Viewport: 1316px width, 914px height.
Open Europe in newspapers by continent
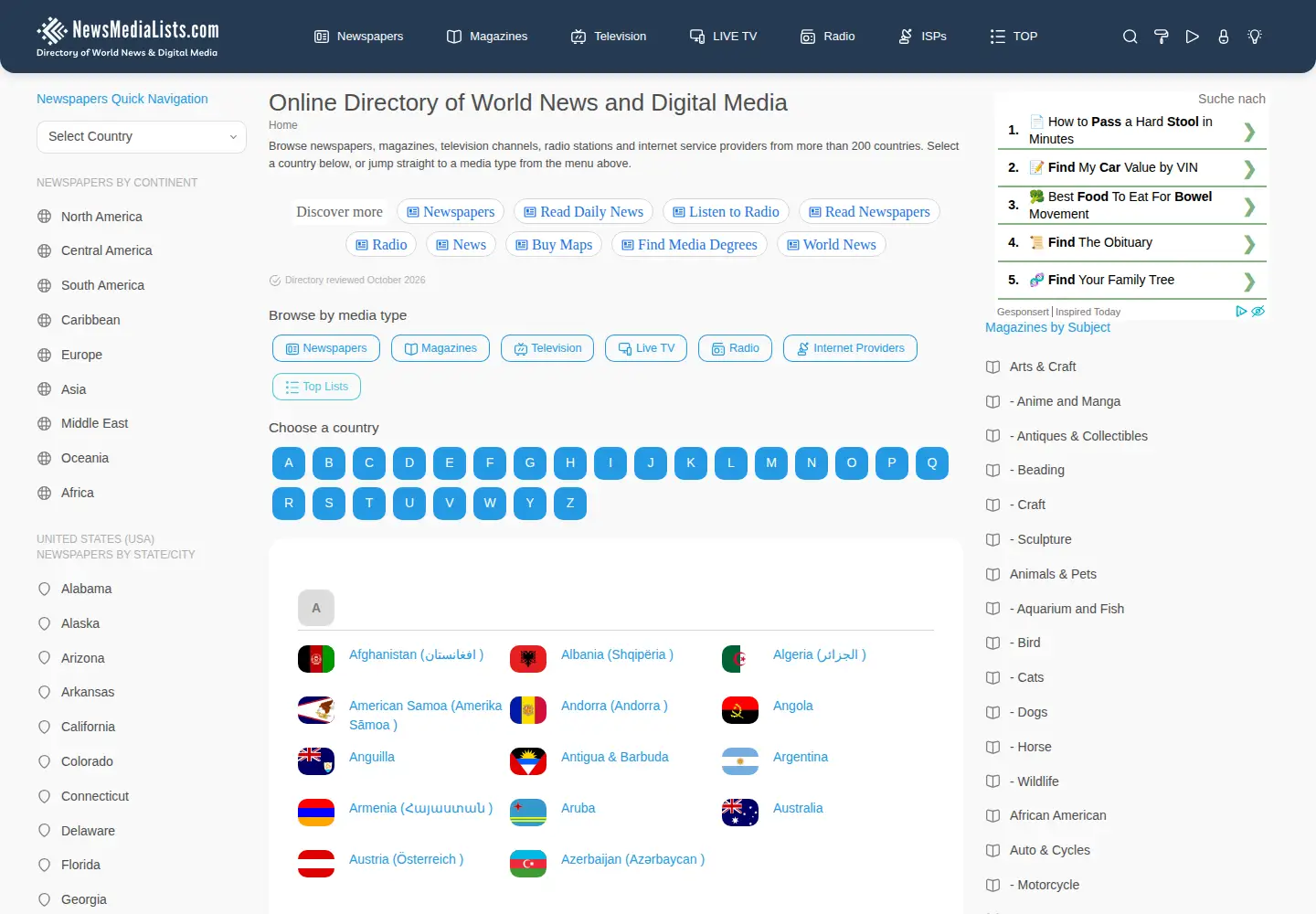tap(81, 355)
